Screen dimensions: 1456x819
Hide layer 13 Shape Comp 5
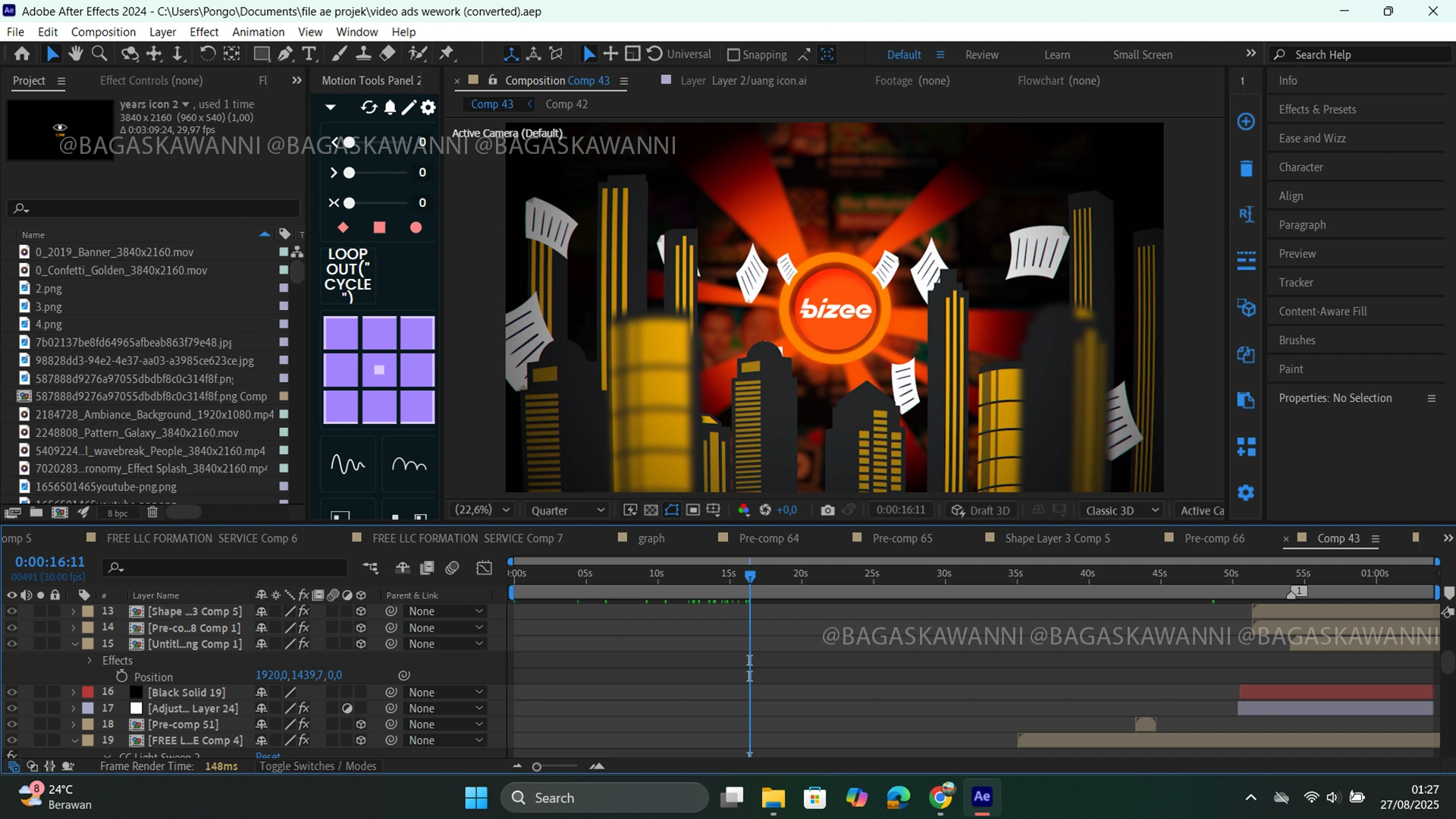[11, 611]
